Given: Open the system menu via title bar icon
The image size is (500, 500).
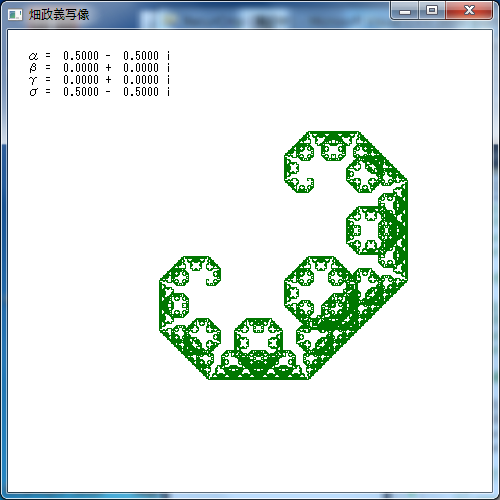Looking at the screenshot, I should point(15,15).
